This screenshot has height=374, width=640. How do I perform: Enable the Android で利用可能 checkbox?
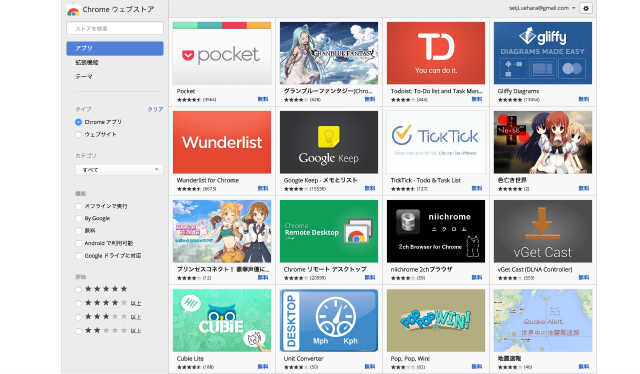(78, 243)
